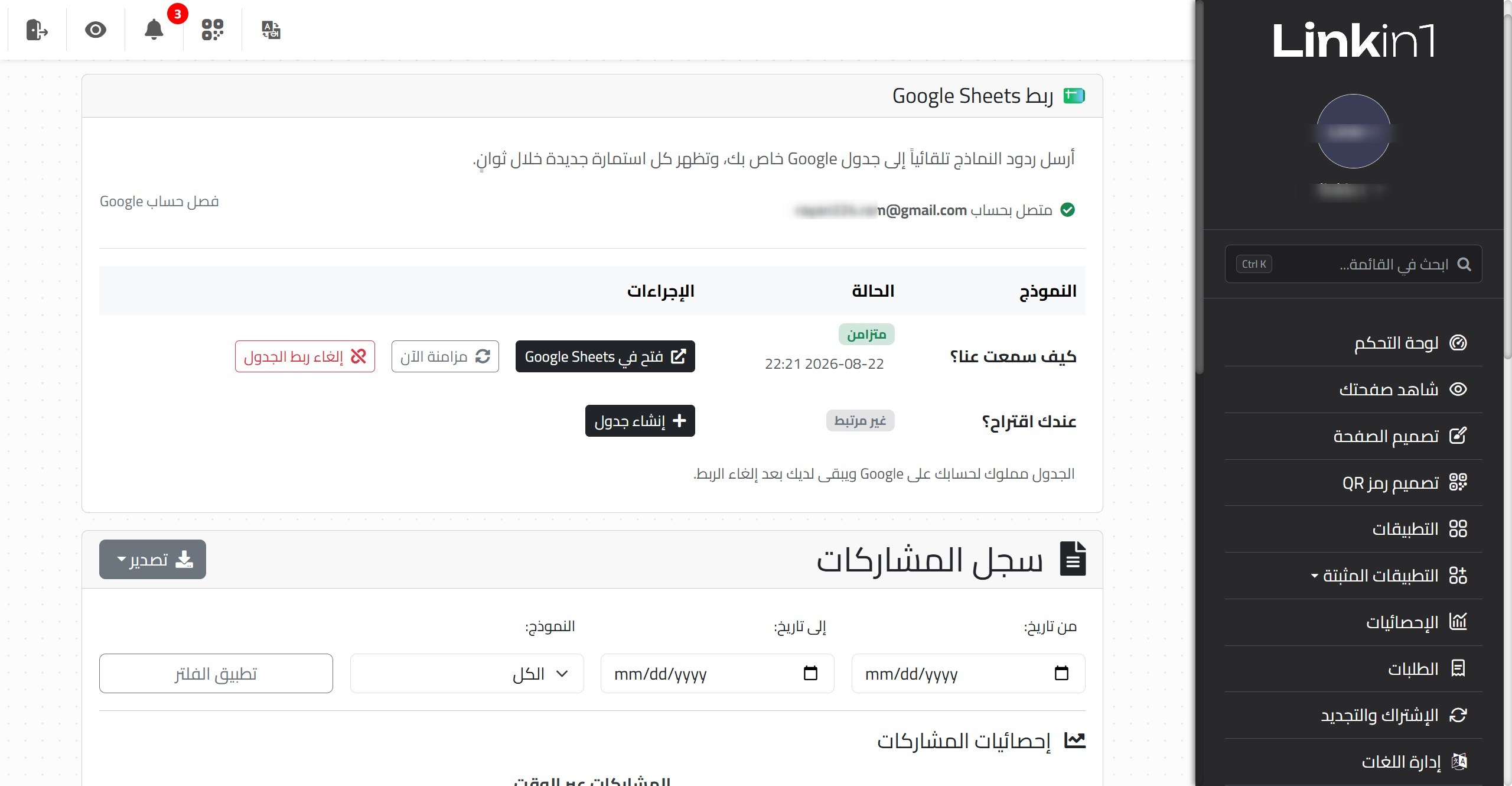Click the الإجراءات column header
Viewport: 1512px width, 786px height.
pyautogui.click(x=661, y=291)
